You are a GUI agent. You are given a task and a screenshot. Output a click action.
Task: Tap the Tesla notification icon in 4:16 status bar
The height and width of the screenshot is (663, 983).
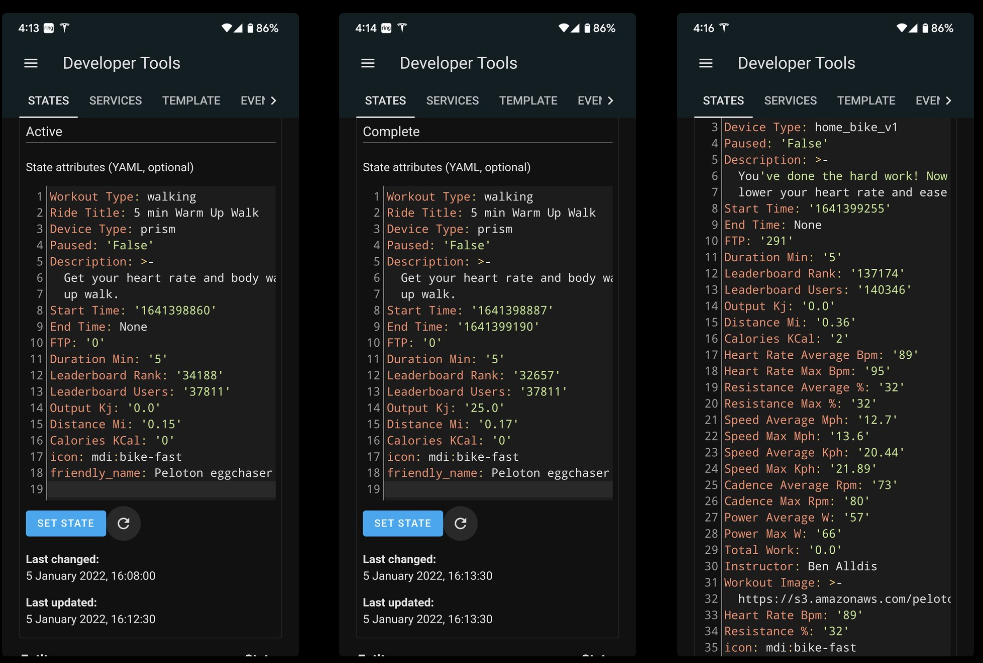click(x=724, y=28)
